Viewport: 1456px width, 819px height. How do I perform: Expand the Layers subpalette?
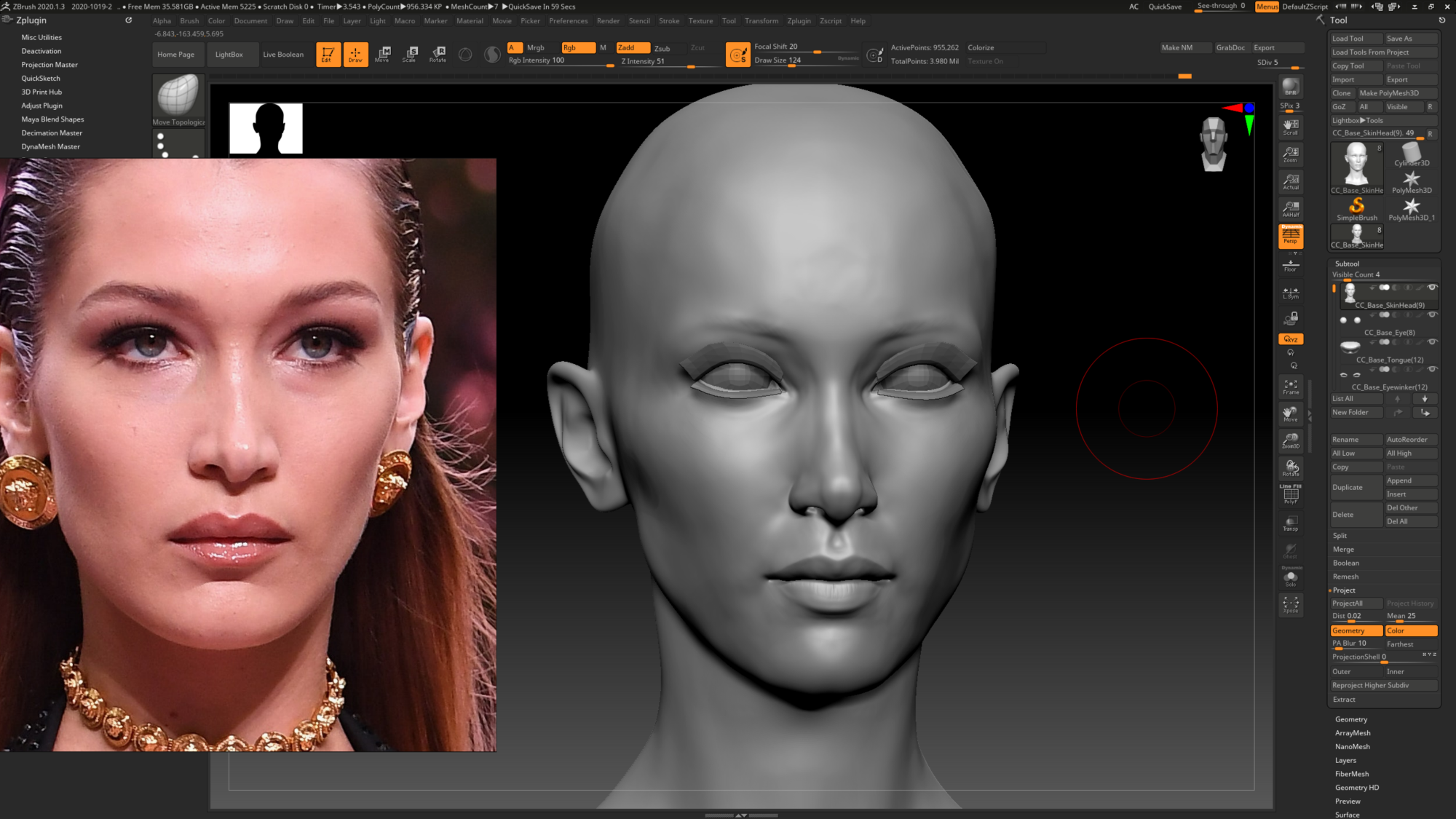(1345, 760)
